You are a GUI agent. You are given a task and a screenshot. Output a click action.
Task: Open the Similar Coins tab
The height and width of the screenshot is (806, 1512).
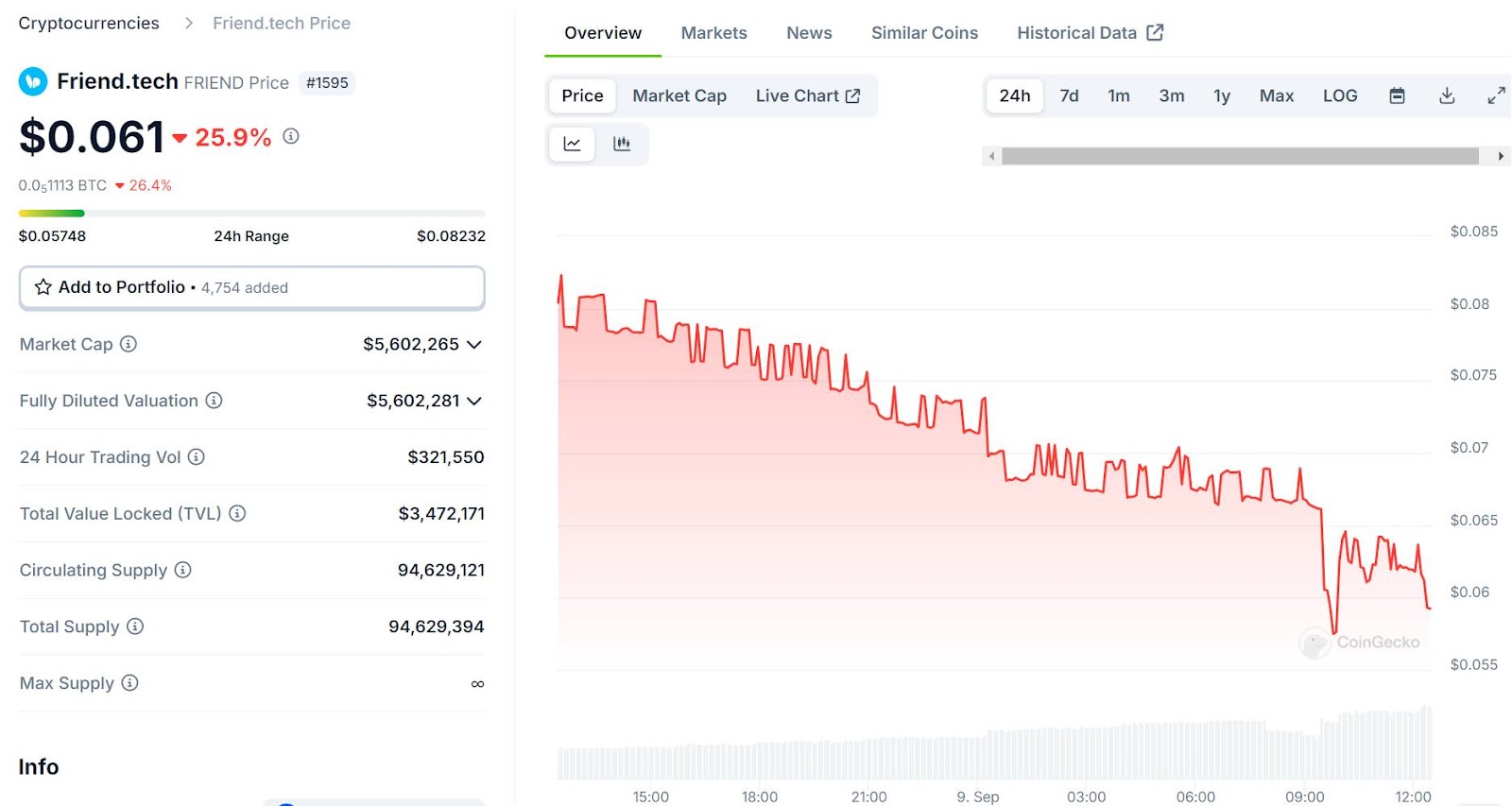click(x=925, y=33)
